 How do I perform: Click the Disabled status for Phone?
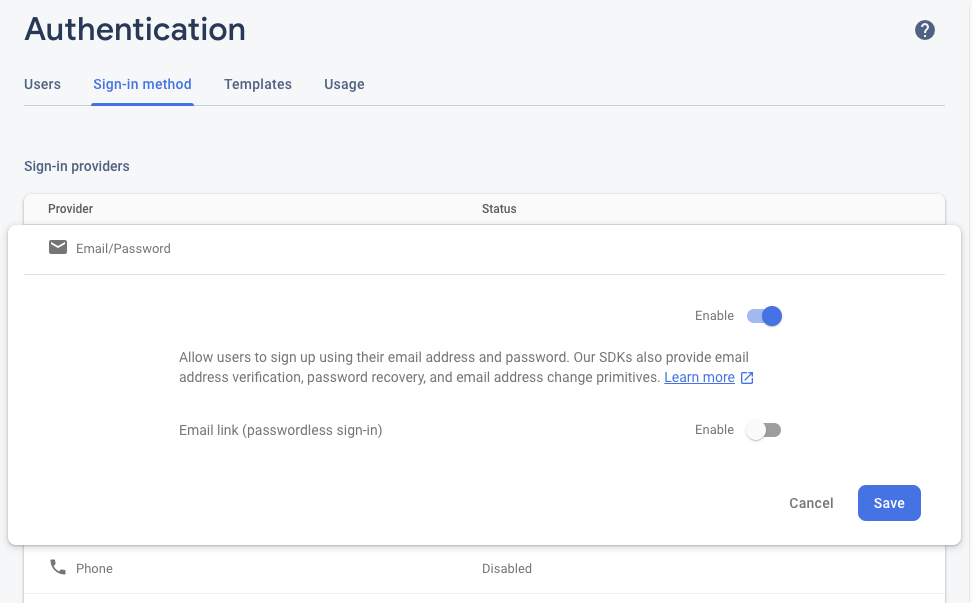coord(506,568)
